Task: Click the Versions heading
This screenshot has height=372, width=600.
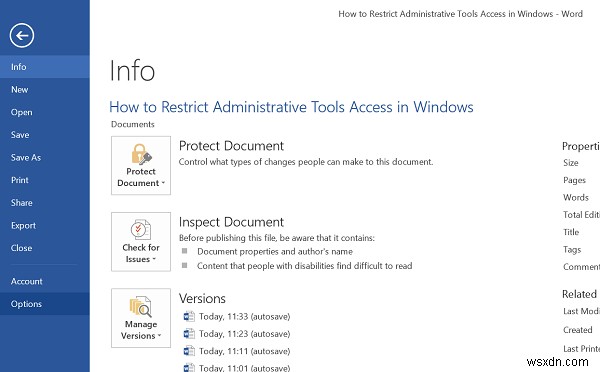Action: 202,299
